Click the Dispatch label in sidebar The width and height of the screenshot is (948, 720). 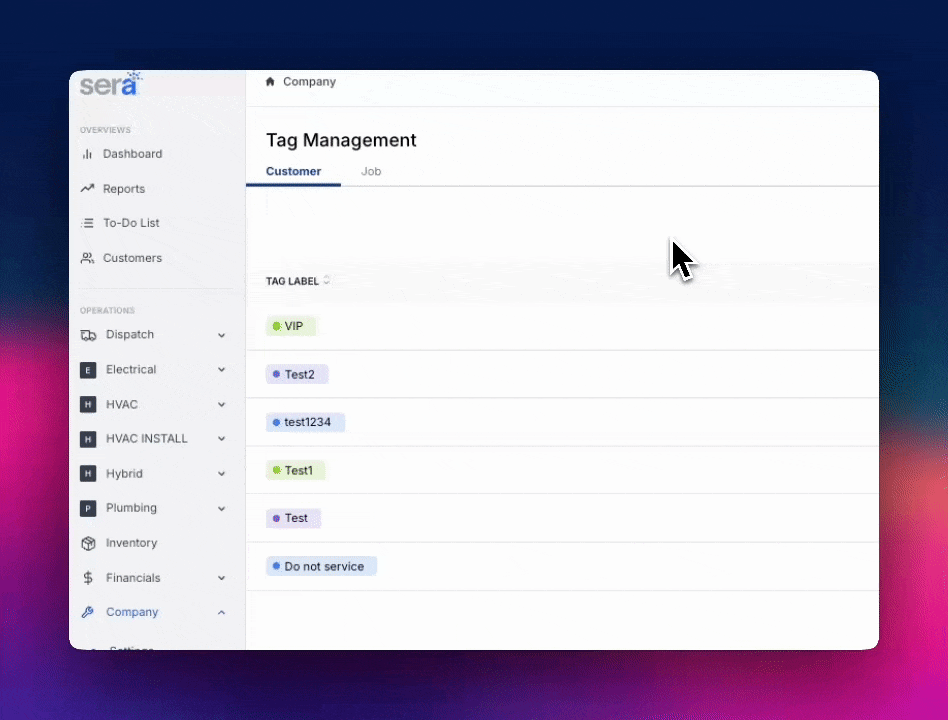(x=129, y=334)
